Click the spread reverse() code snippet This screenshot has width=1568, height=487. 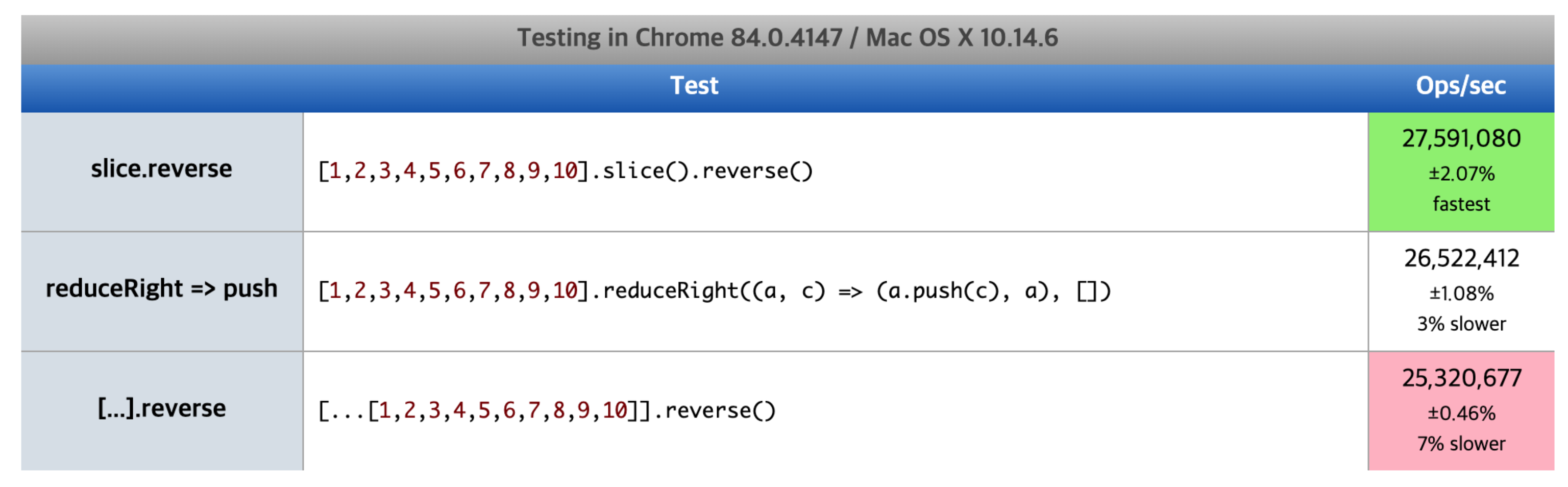547,411
